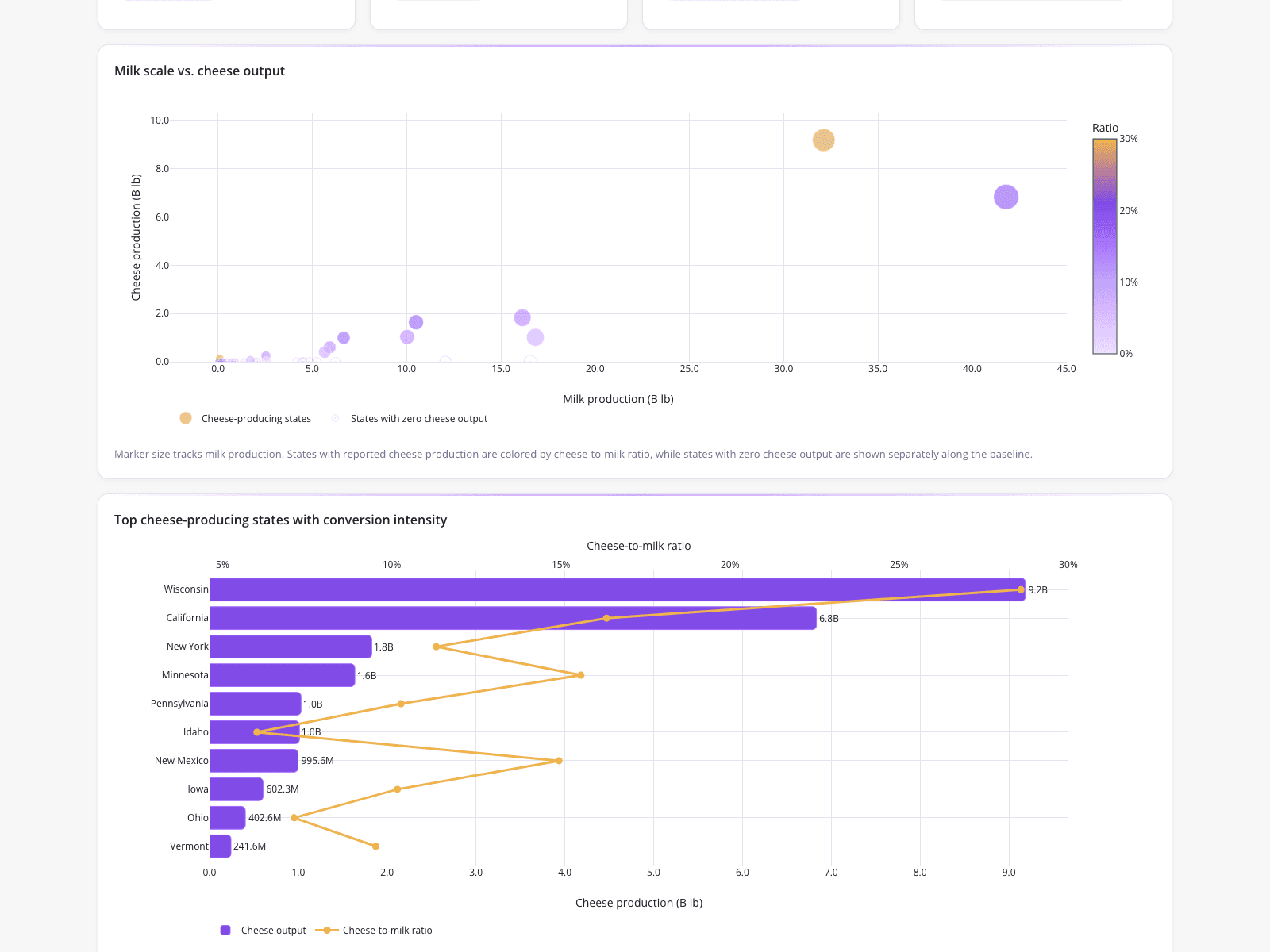Click the '995.6M' bar value label
This screenshot has height=952, width=1270.
[317, 761]
